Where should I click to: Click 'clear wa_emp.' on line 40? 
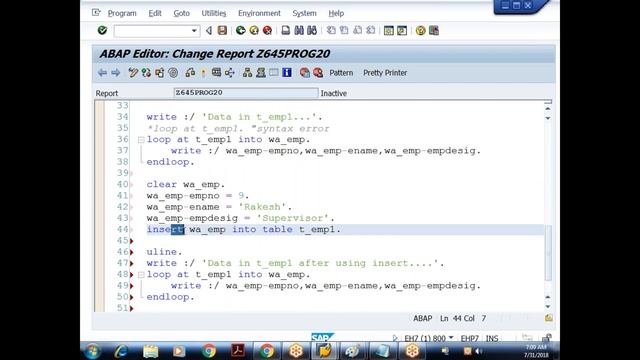[x=186, y=184]
